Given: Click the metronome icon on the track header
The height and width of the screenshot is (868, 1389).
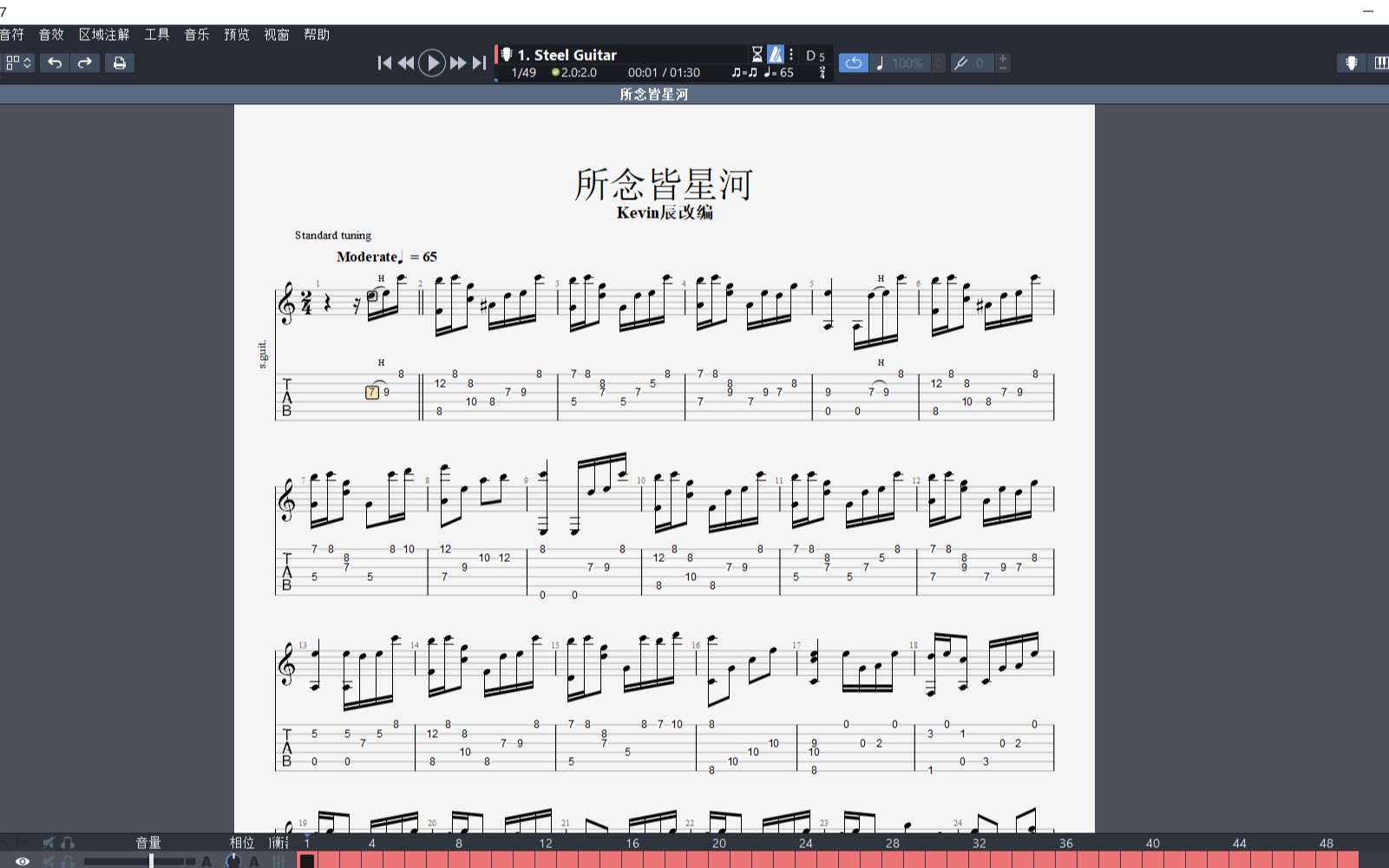Looking at the screenshot, I should (x=774, y=53).
